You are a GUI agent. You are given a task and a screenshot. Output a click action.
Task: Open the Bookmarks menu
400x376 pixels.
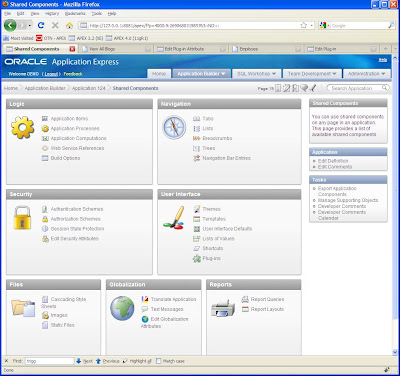click(x=75, y=13)
